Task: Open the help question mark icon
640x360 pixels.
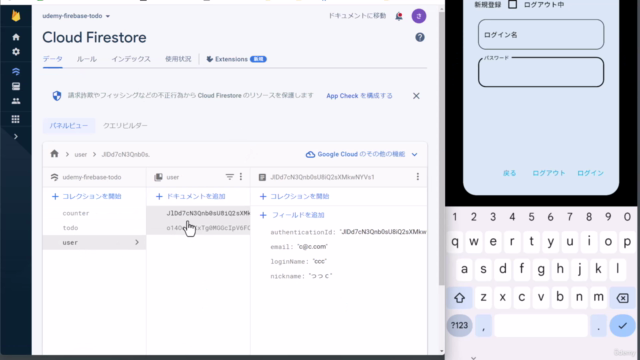Action: 420,38
